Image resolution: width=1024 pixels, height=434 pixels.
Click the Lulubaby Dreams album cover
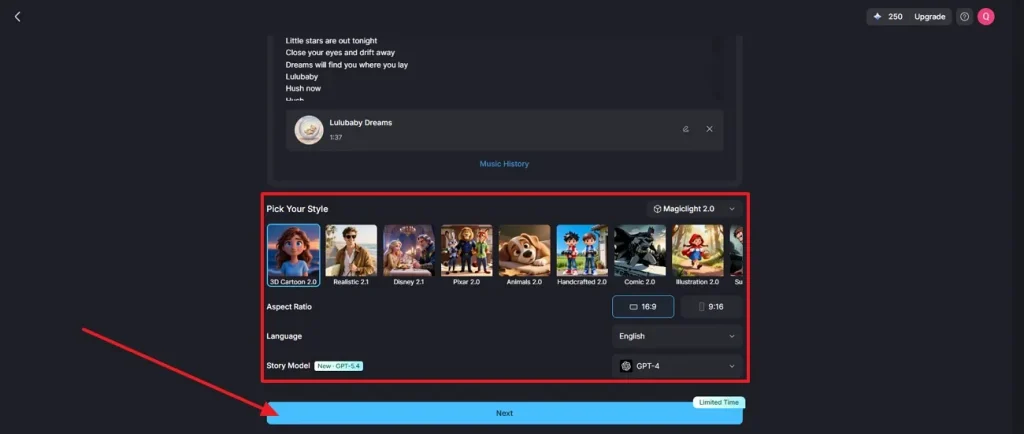(x=309, y=130)
